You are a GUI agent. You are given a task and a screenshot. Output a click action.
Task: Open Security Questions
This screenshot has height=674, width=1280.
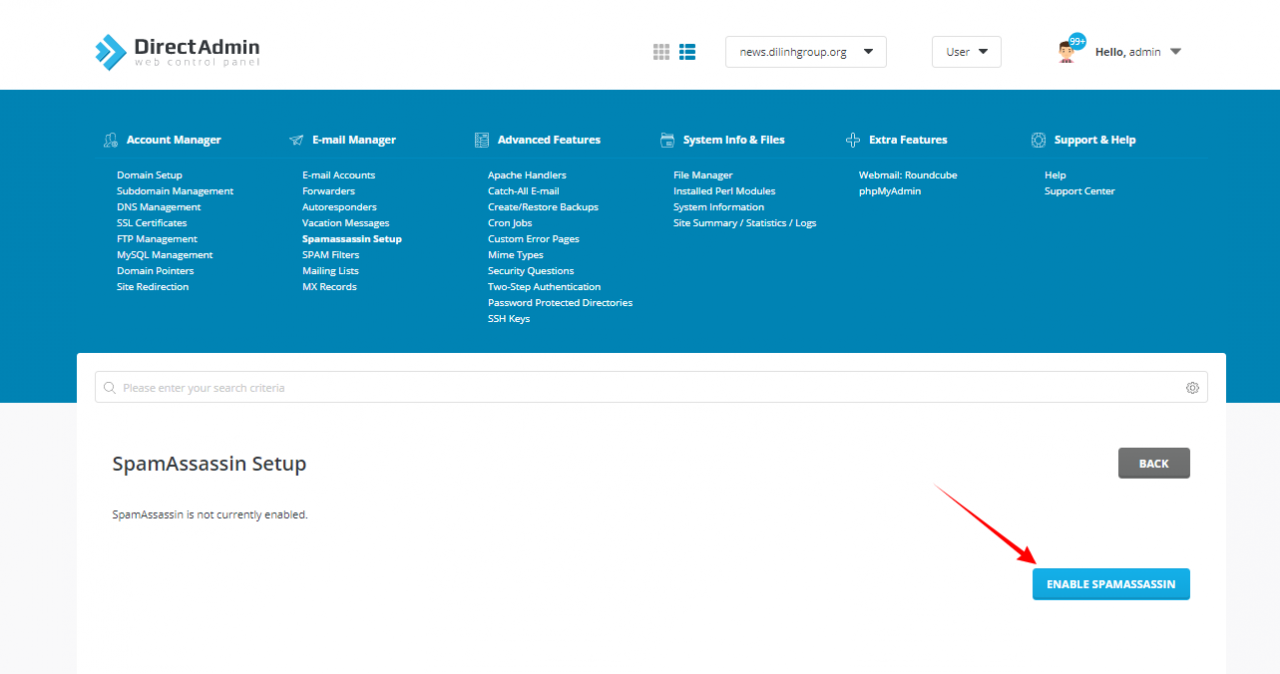coord(531,271)
